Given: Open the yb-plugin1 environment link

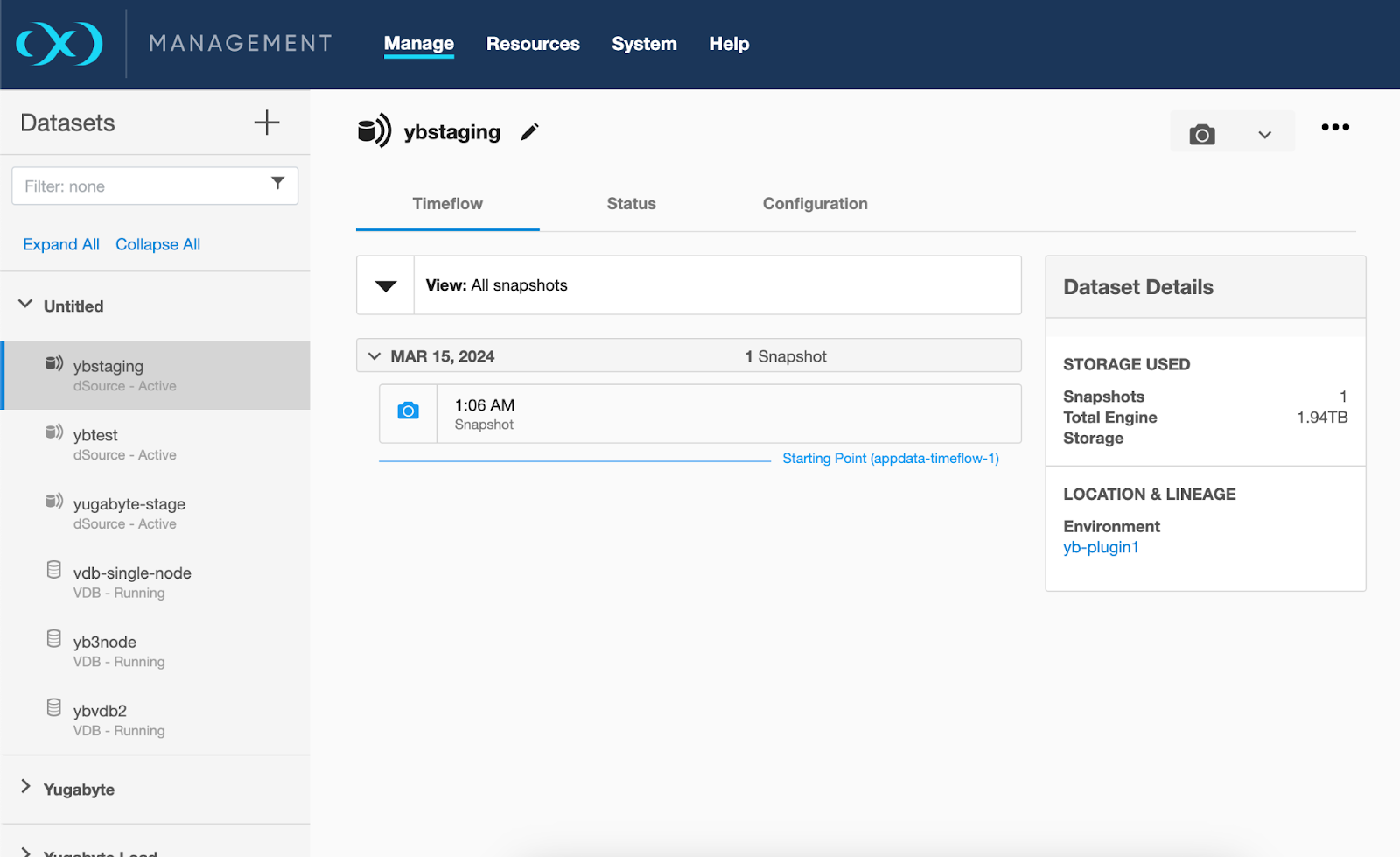Looking at the screenshot, I should pos(1100,546).
